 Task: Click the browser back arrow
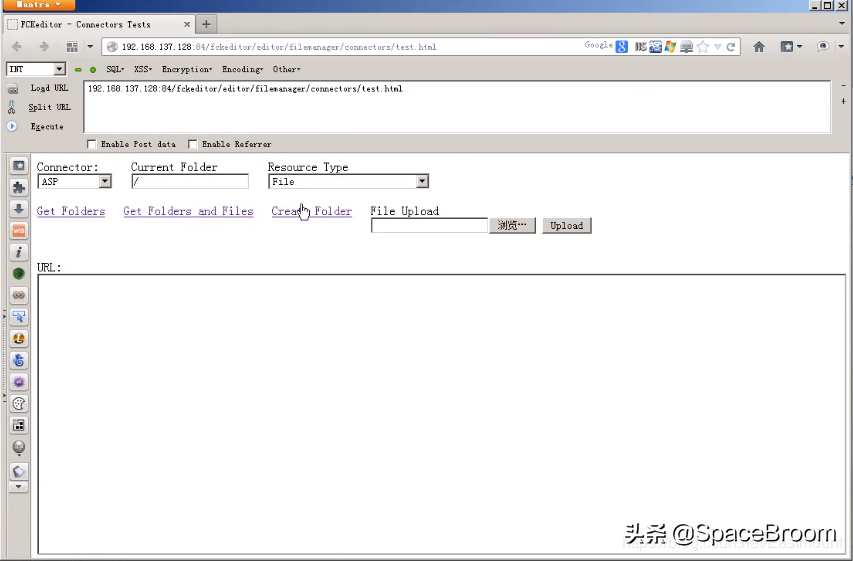17,47
